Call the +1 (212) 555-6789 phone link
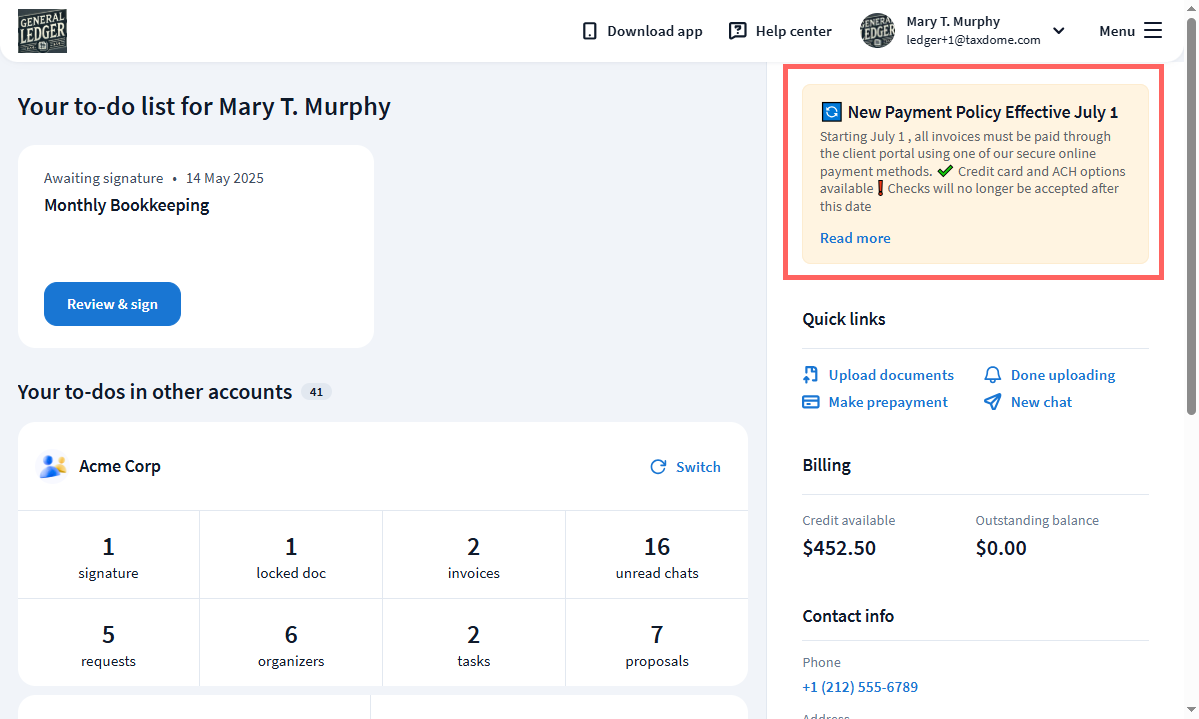The image size is (1199, 719). click(x=860, y=687)
